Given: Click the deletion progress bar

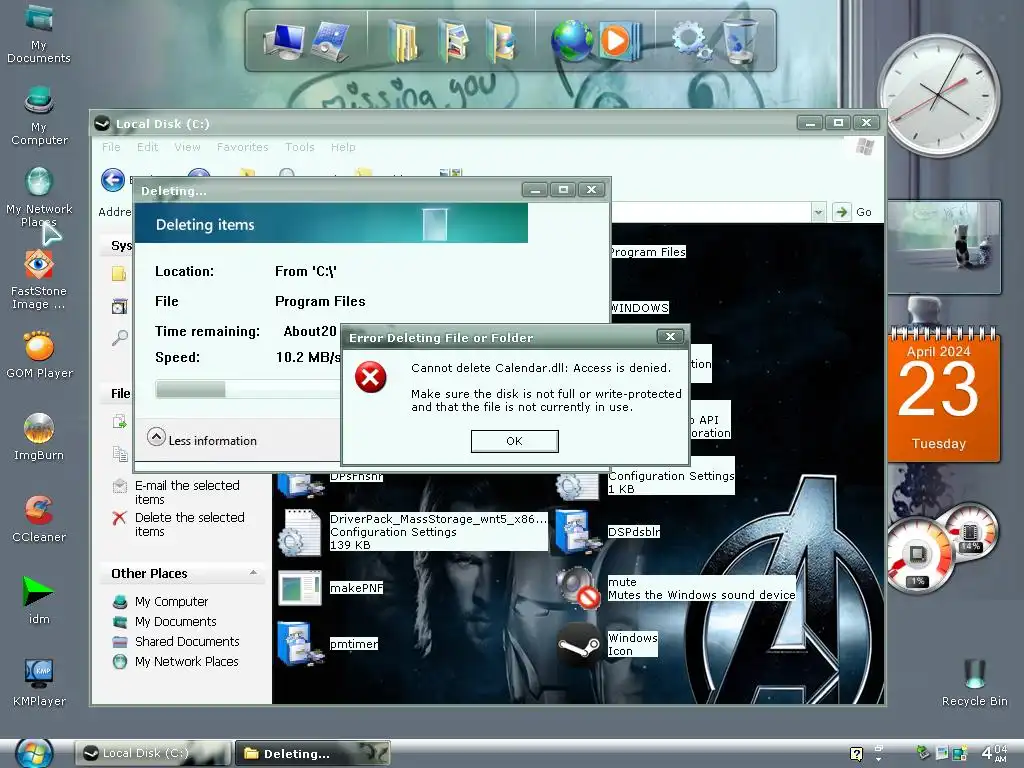Looking at the screenshot, I should [x=248, y=389].
